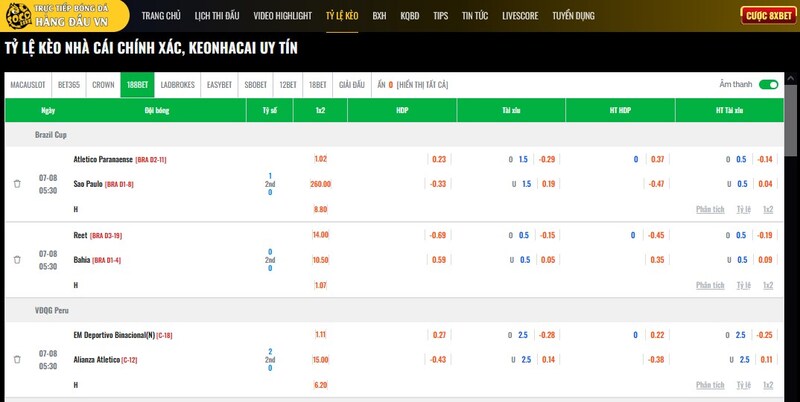Open Phân tích for Alianza Atletico match
The image size is (800, 402).
[x=710, y=385]
